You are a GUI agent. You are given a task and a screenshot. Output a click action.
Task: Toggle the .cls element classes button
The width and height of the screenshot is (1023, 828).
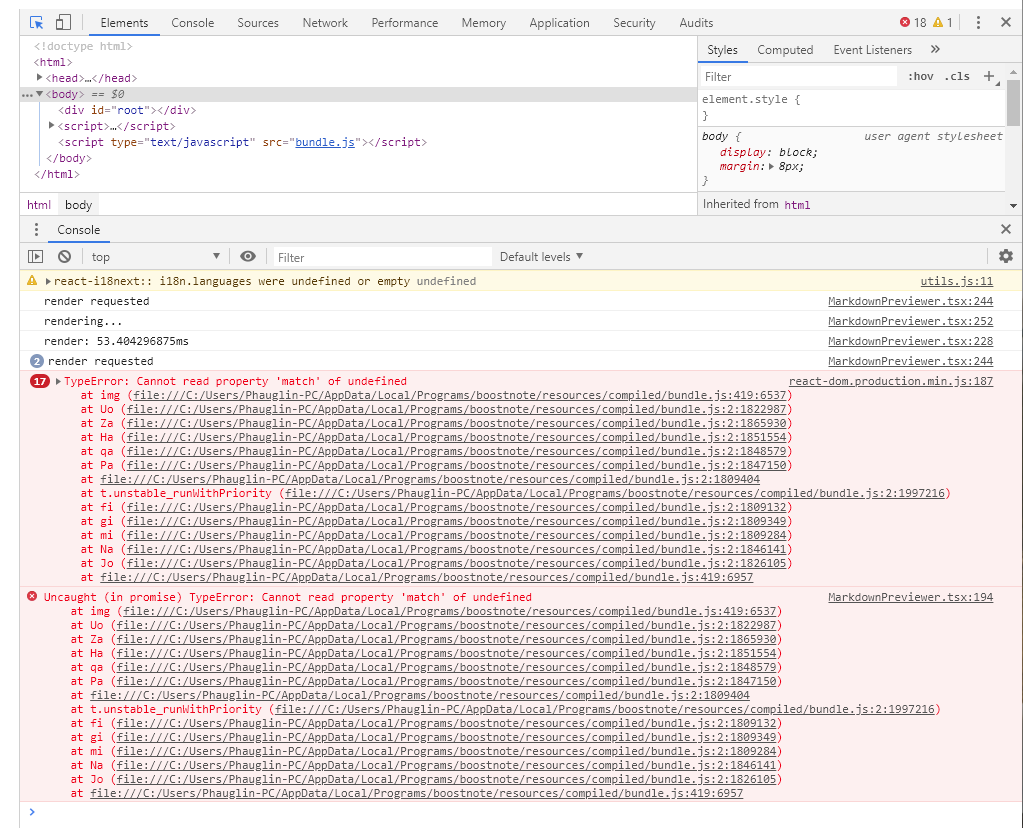(x=956, y=76)
